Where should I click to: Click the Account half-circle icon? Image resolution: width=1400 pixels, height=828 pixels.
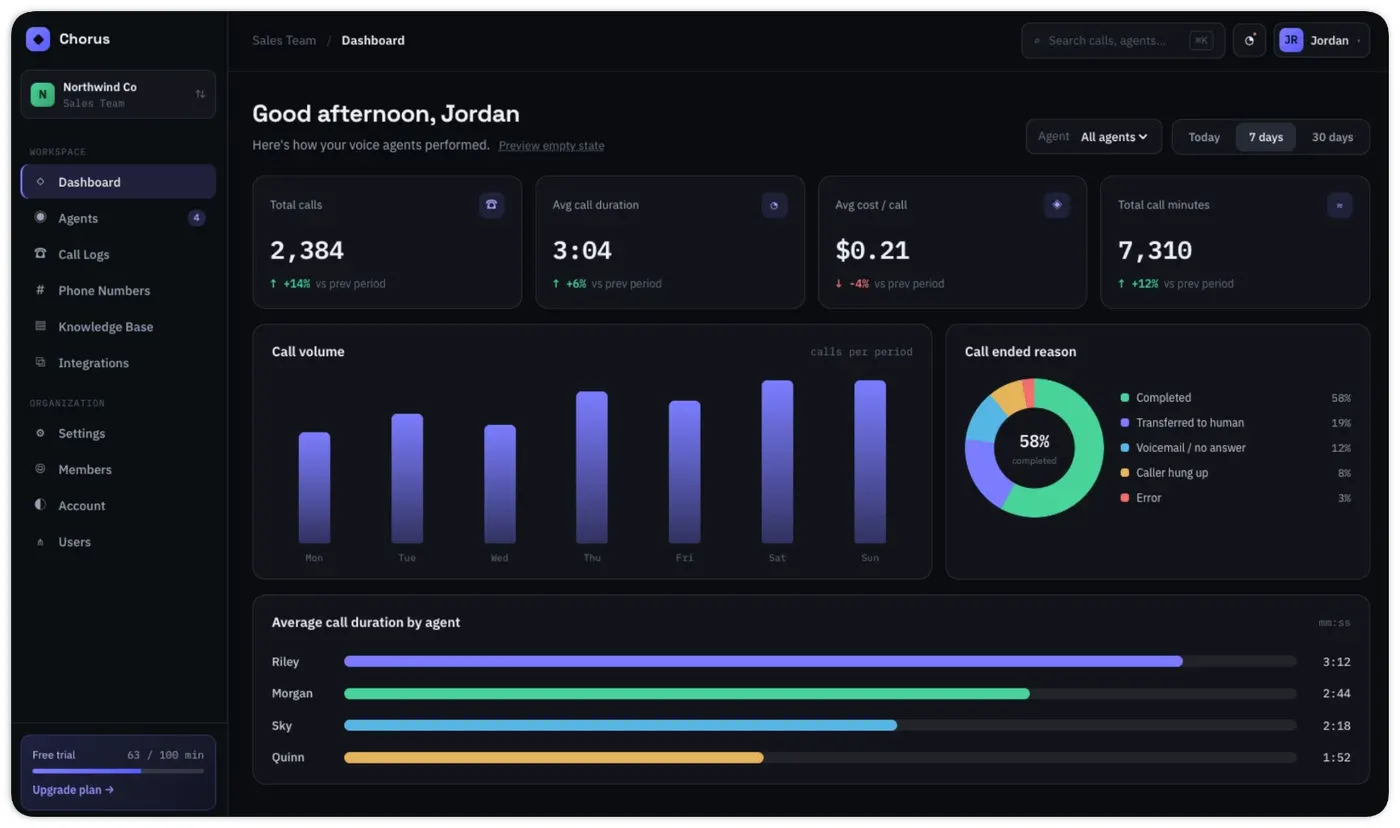click(40, 505)
